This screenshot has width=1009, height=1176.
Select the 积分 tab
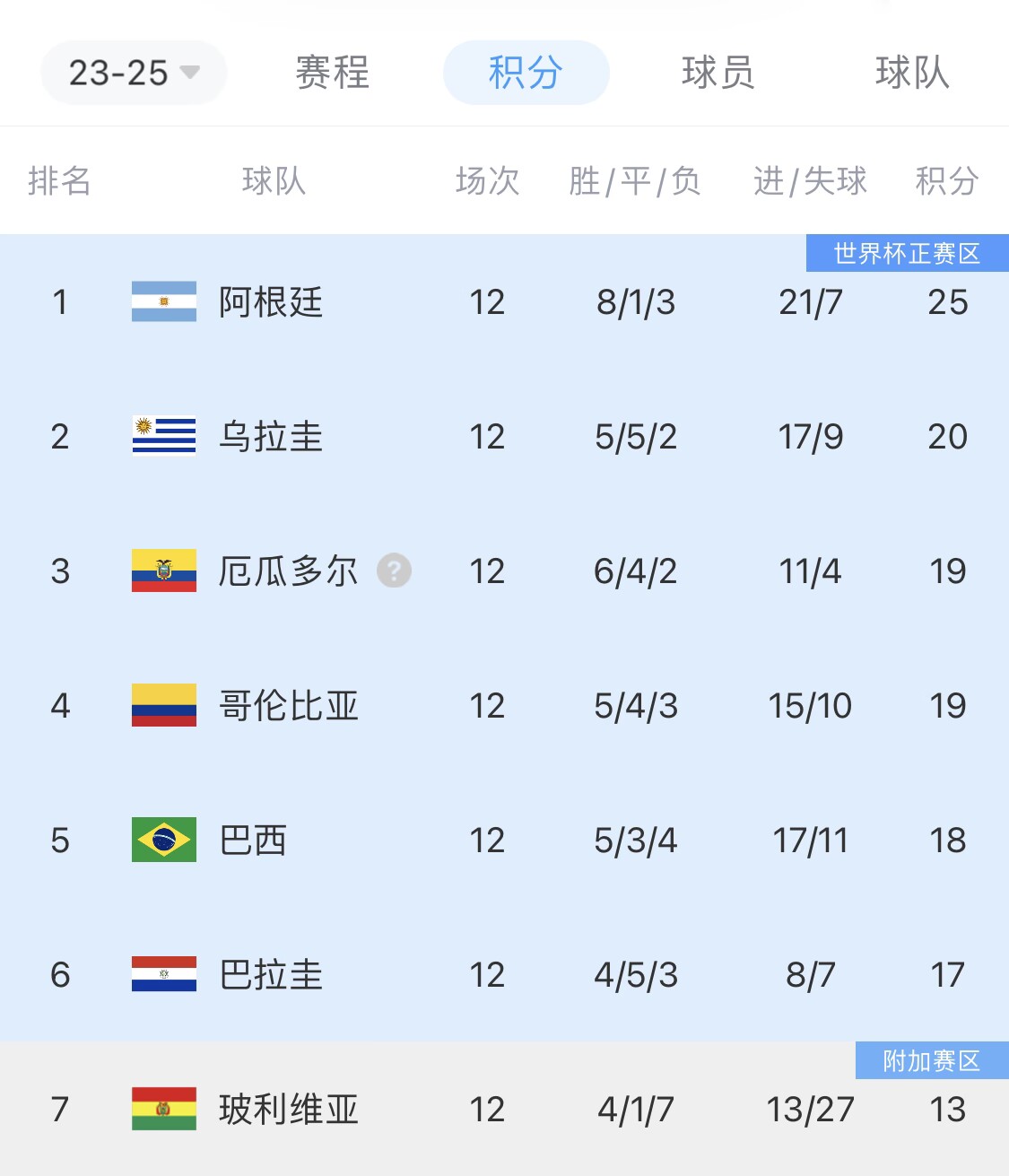526,73
